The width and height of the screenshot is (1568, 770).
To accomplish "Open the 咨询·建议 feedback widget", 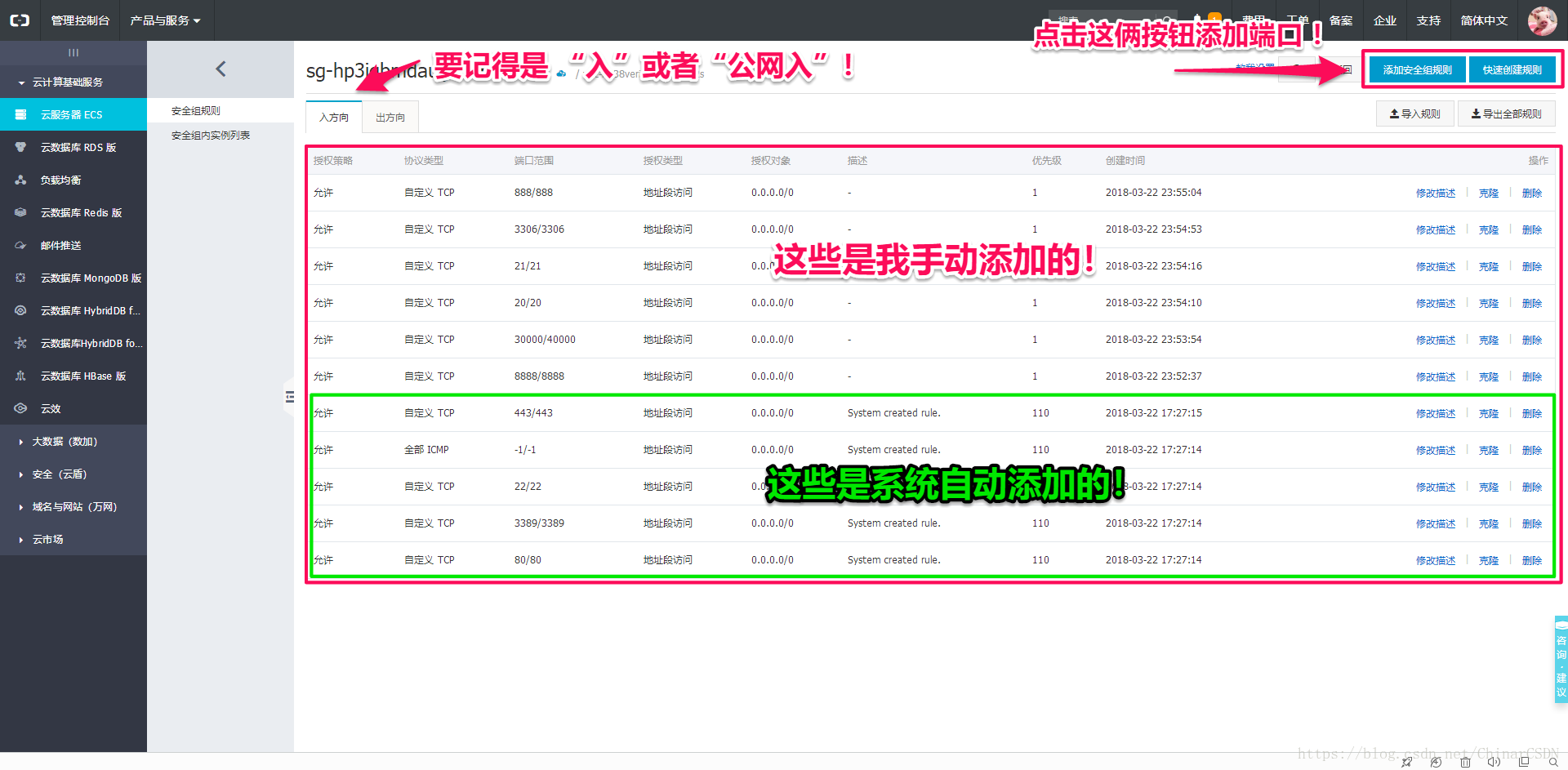I will (1561, 660).
